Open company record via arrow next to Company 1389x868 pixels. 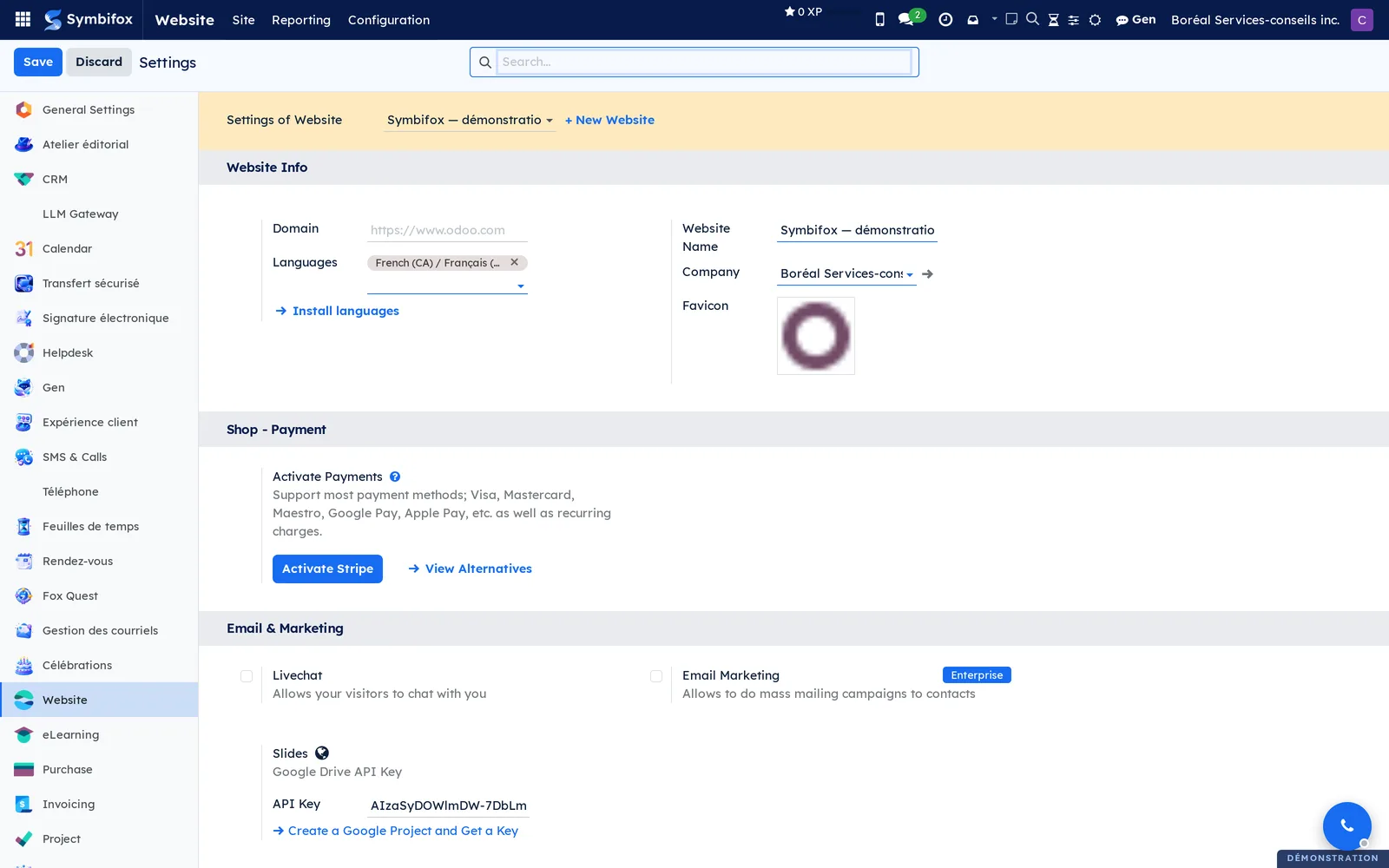[927, 273]
